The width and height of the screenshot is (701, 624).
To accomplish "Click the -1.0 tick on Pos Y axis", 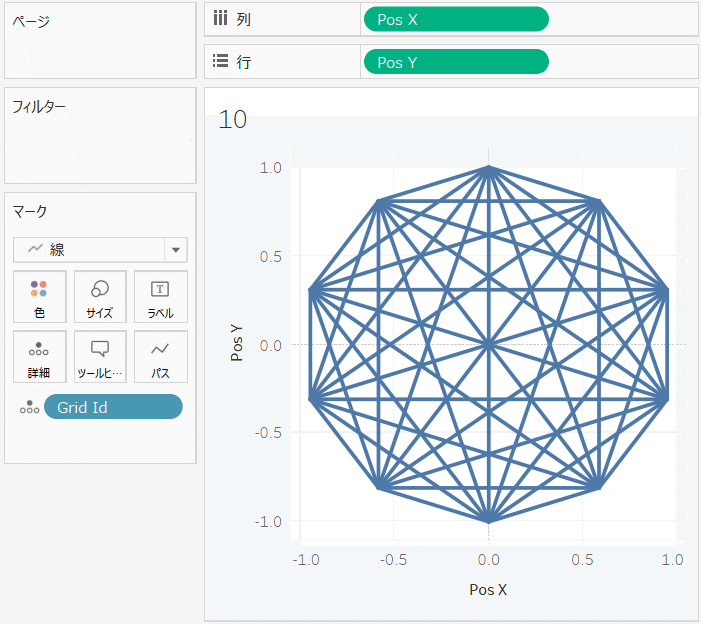I will click(268, 522).
